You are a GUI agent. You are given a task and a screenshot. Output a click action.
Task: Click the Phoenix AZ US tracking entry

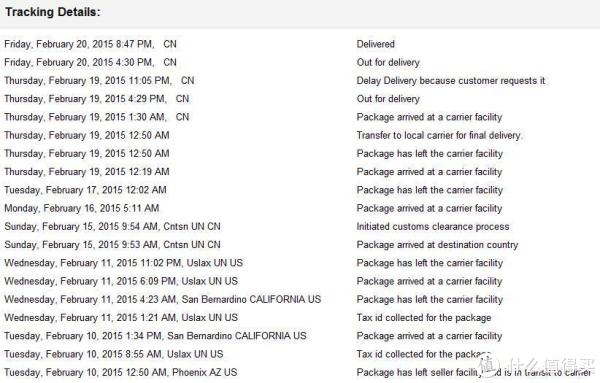[x=121, y=373]
